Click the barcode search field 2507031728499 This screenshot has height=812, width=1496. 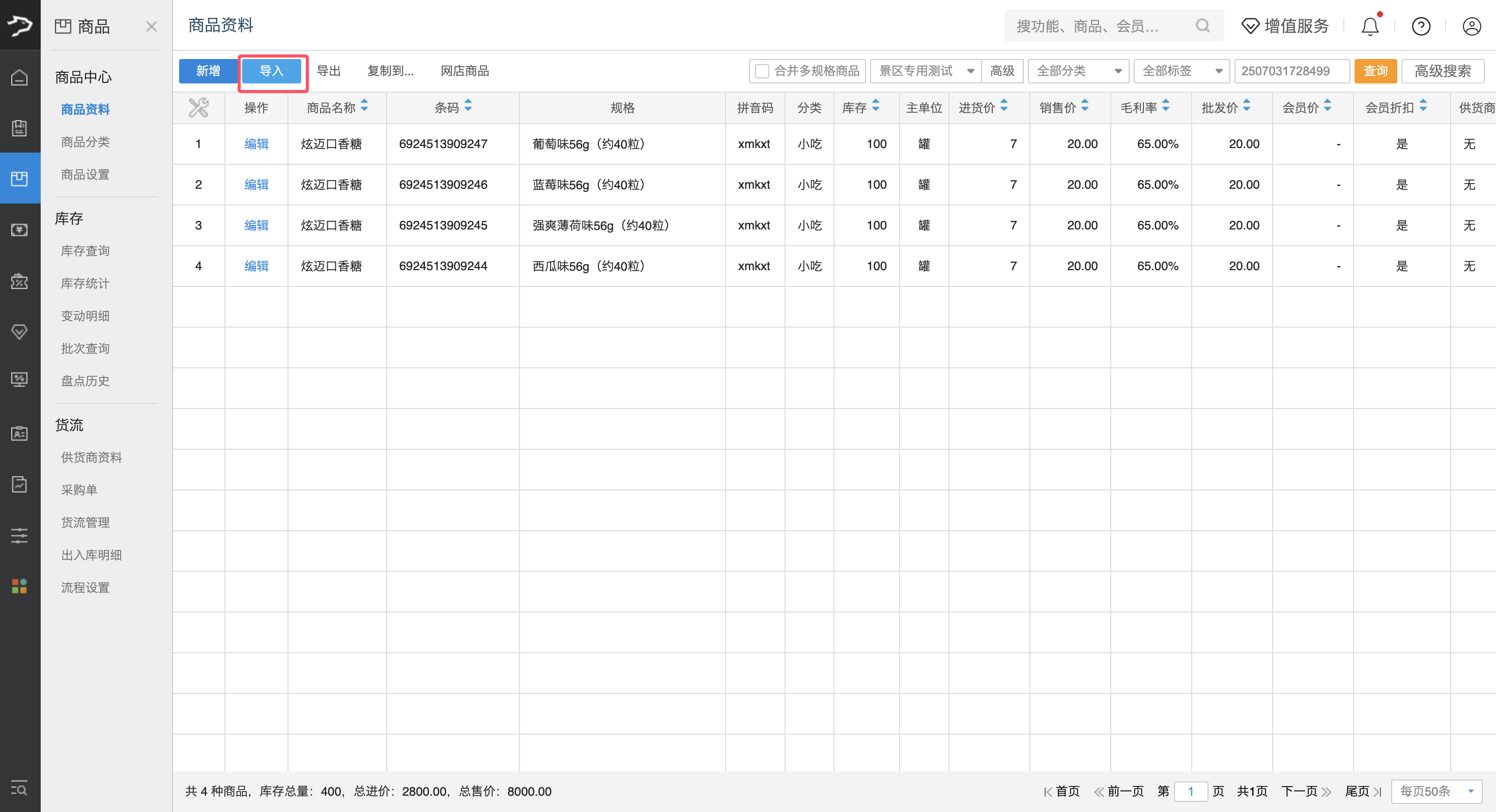[x=1291, y=71]
